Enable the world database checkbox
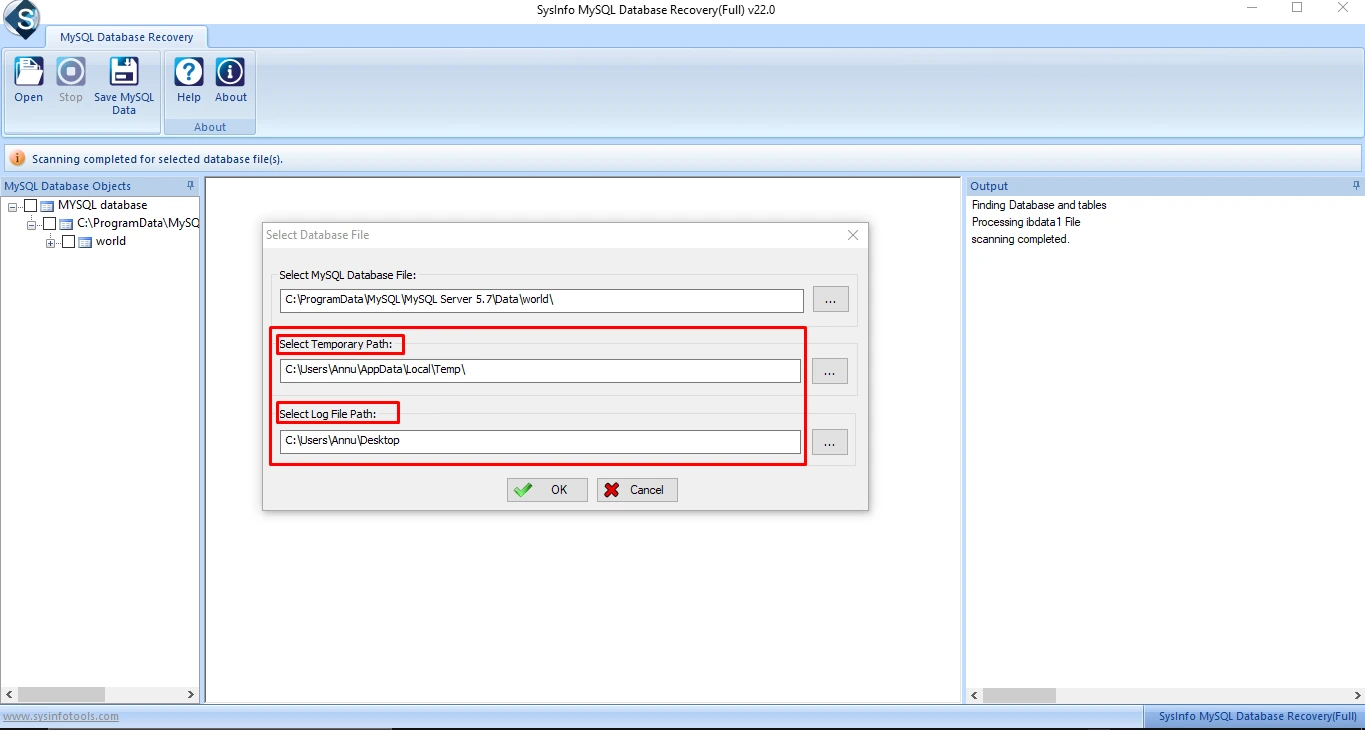The image size is (1365, 730). click(x=69, y=241)
